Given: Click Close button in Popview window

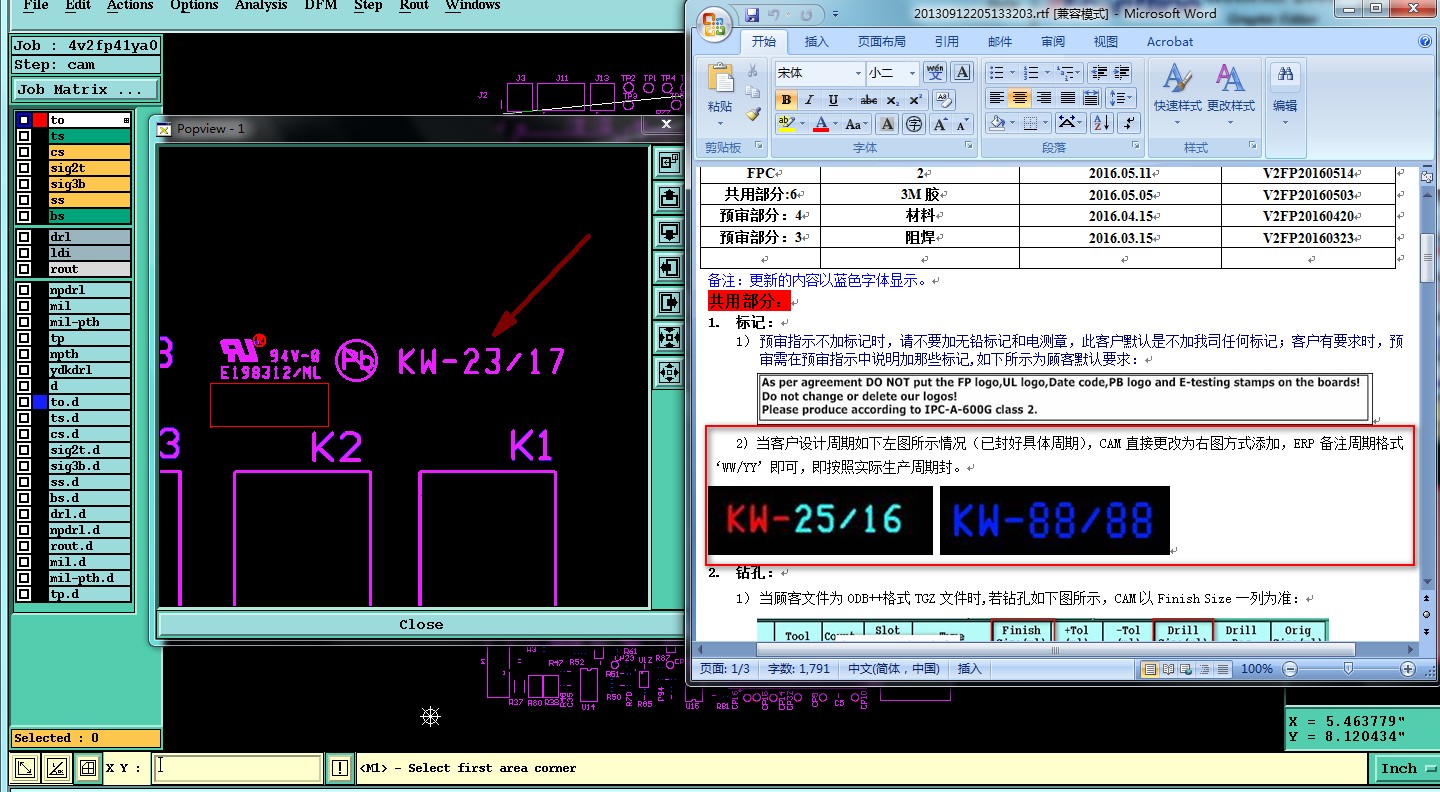Looking at the screenshot, I should [x=420, y=624].
